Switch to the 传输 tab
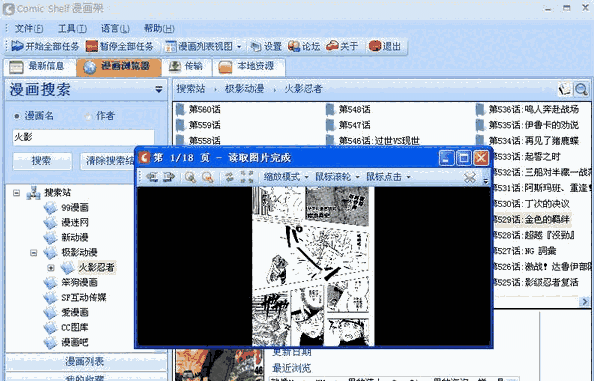This screenshot has height=381, width=594. [x=186, y=67]
